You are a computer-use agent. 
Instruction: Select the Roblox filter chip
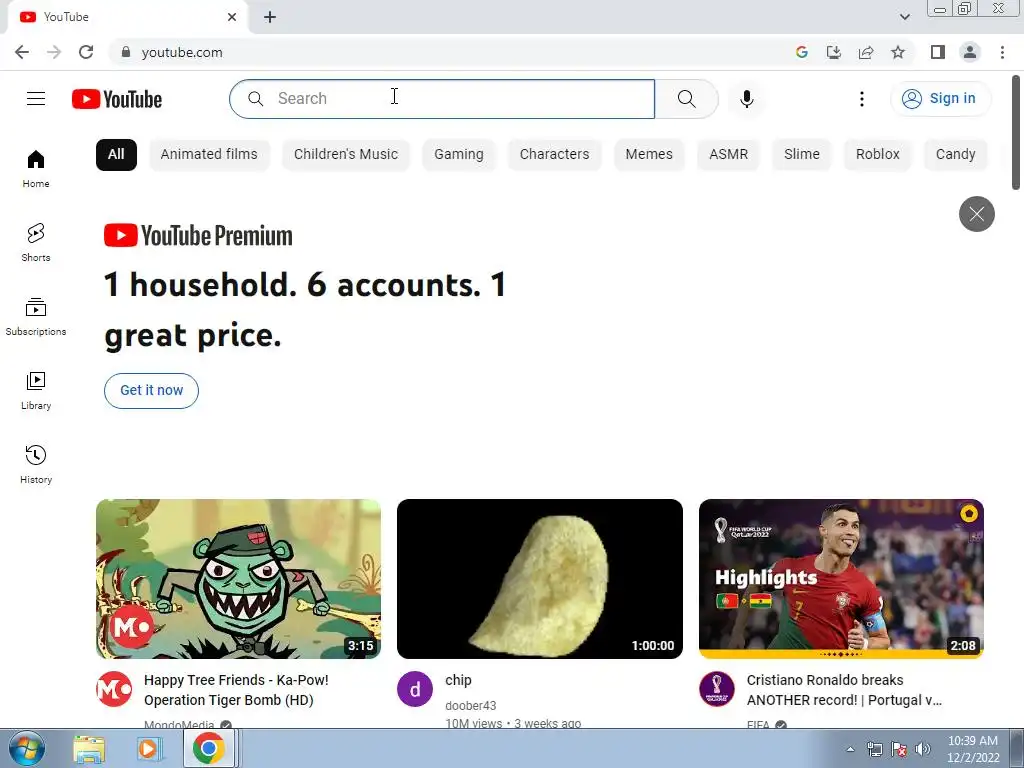pyautogui.click(x=878, y=155)
